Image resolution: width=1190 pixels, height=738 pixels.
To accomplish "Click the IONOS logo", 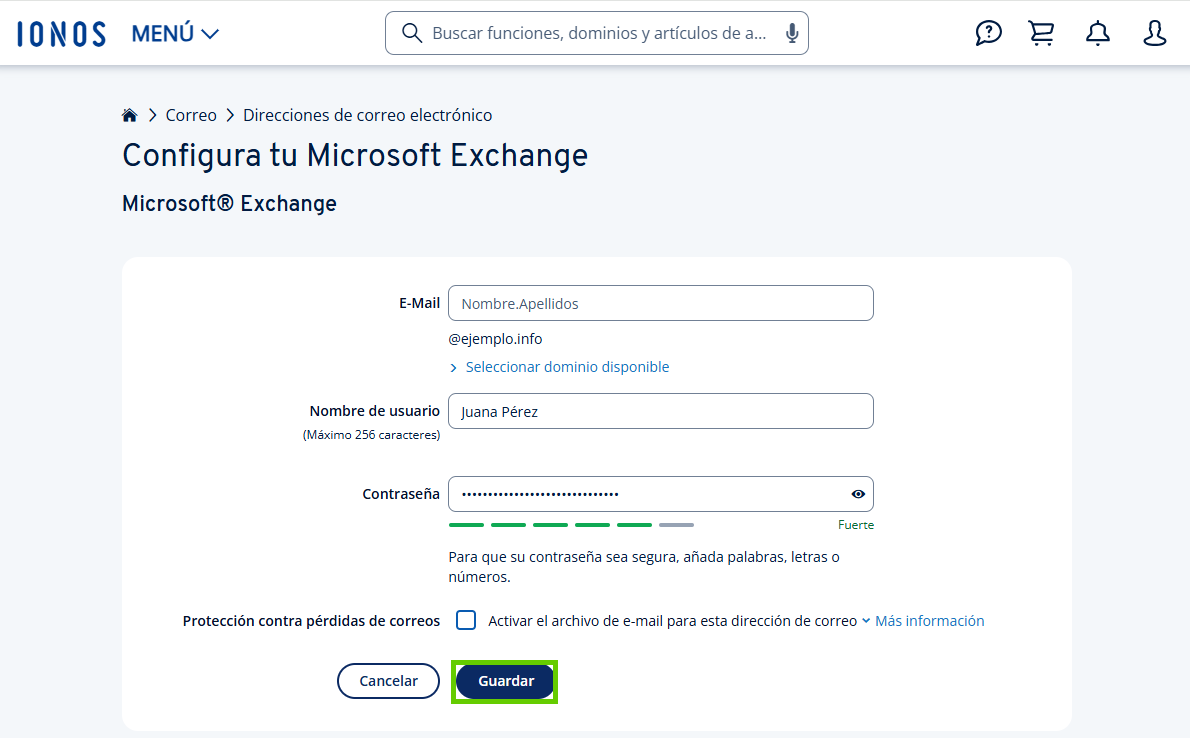I will click(61, 32).
